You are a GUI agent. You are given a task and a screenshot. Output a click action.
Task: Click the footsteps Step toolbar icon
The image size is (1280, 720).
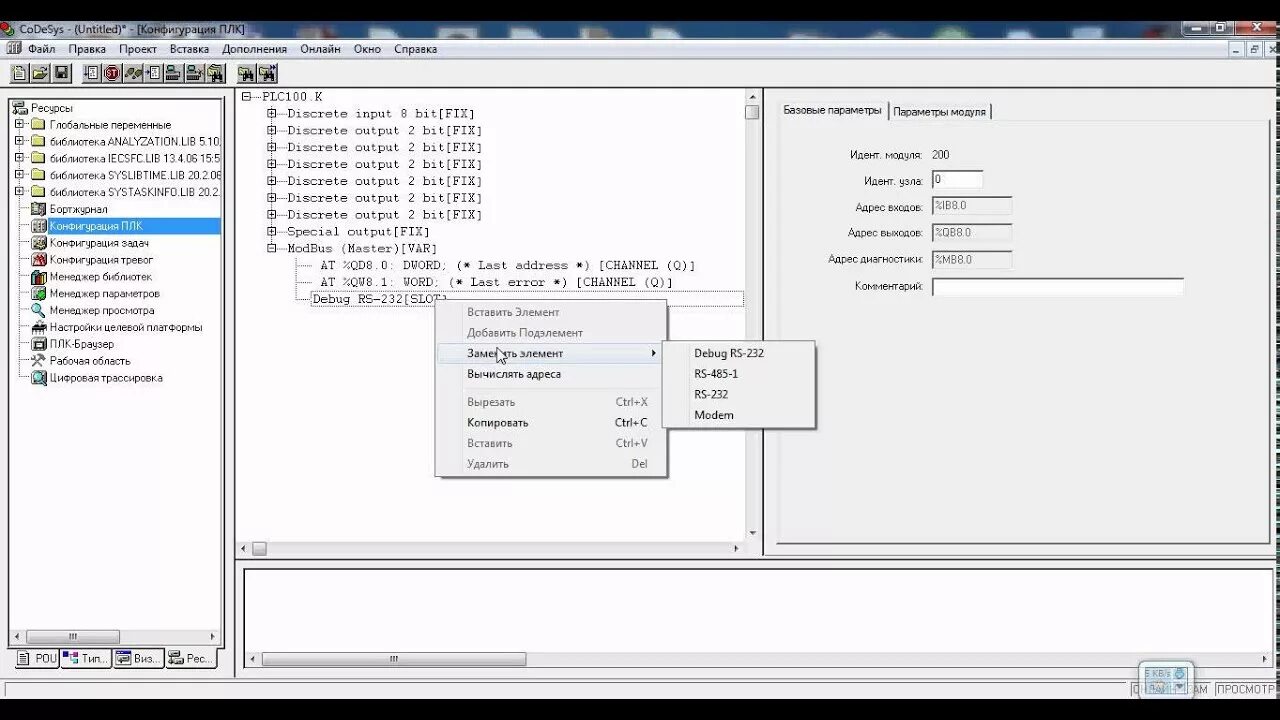click(133, 73)
